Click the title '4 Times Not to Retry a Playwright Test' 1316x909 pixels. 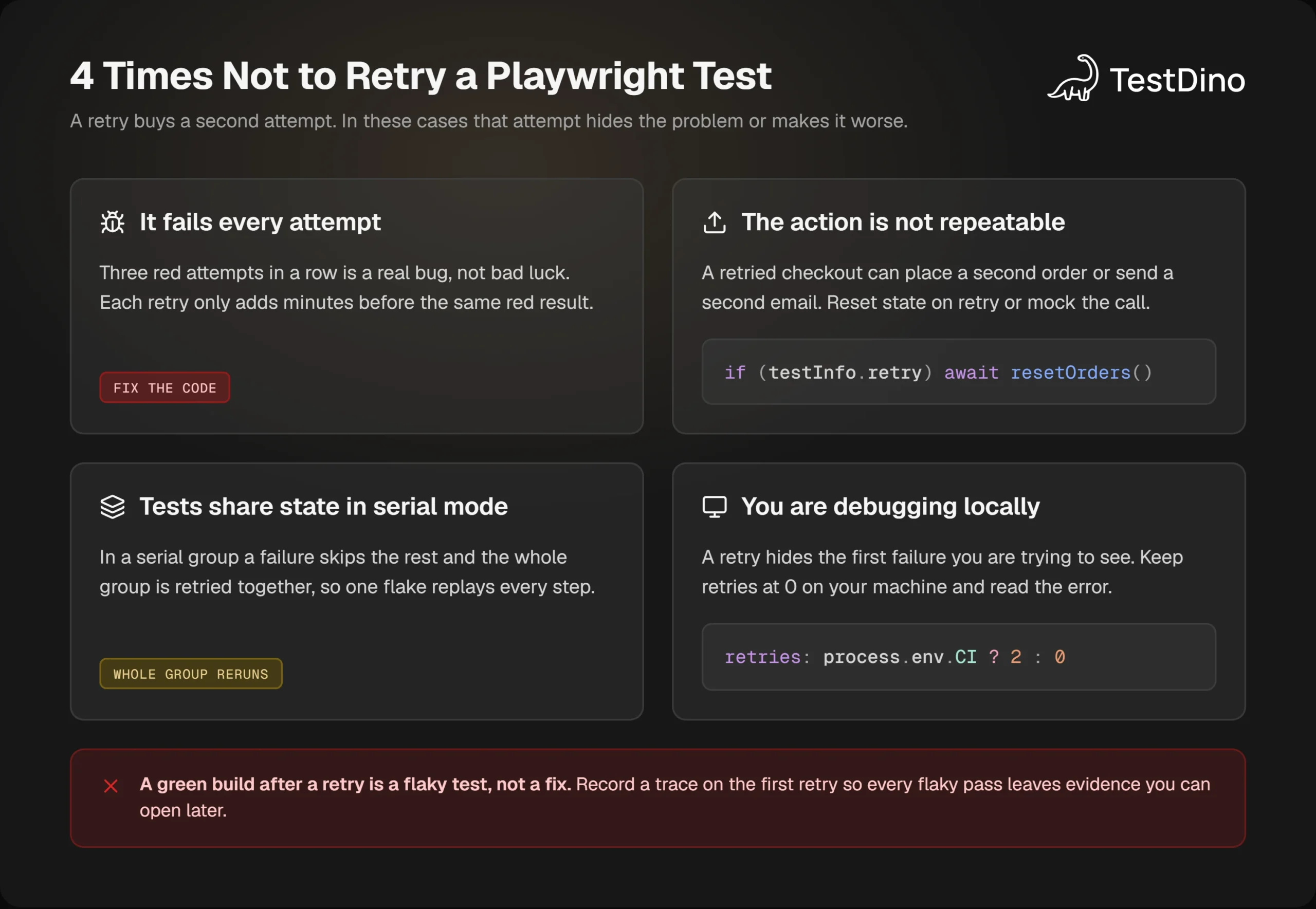click(x=421, y=77)
